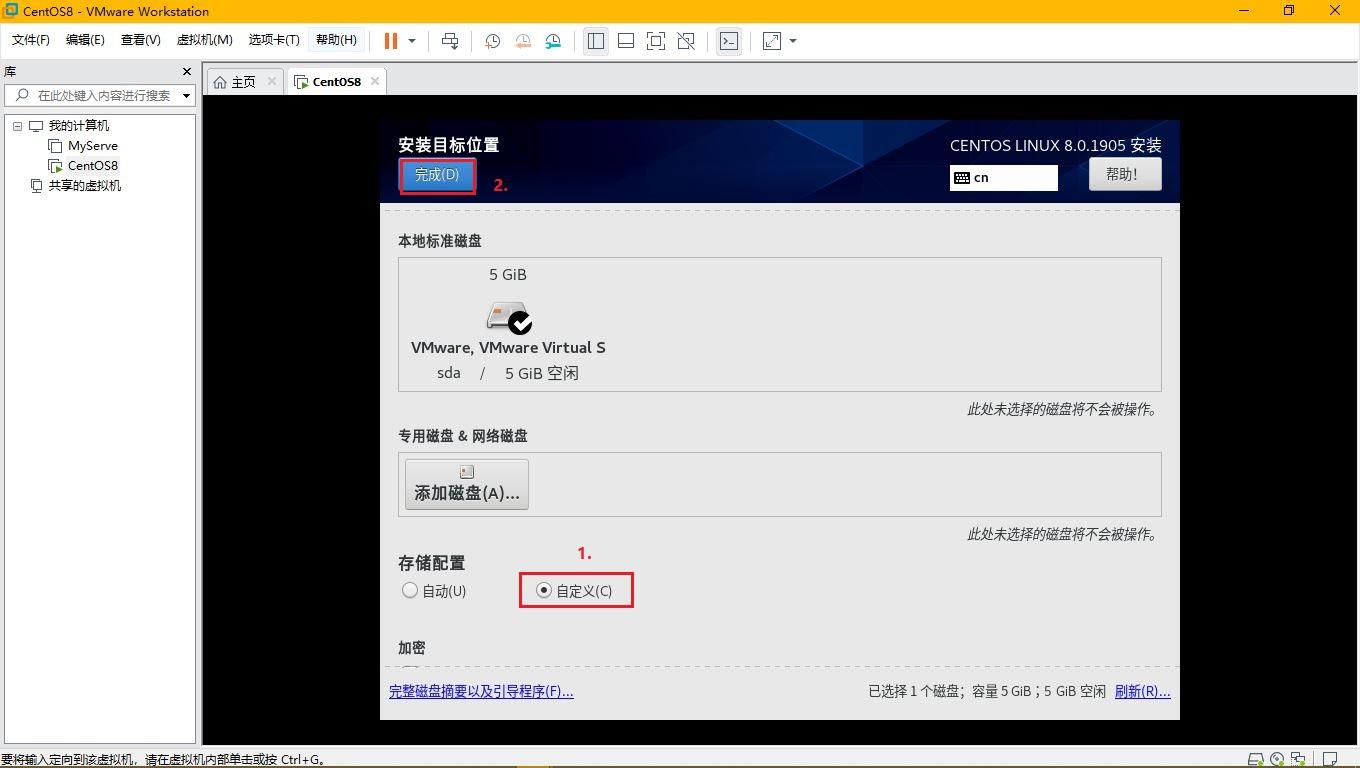Close the CentOS8 tab
This screenshot has height=768, width=1360.
point(375,81)
